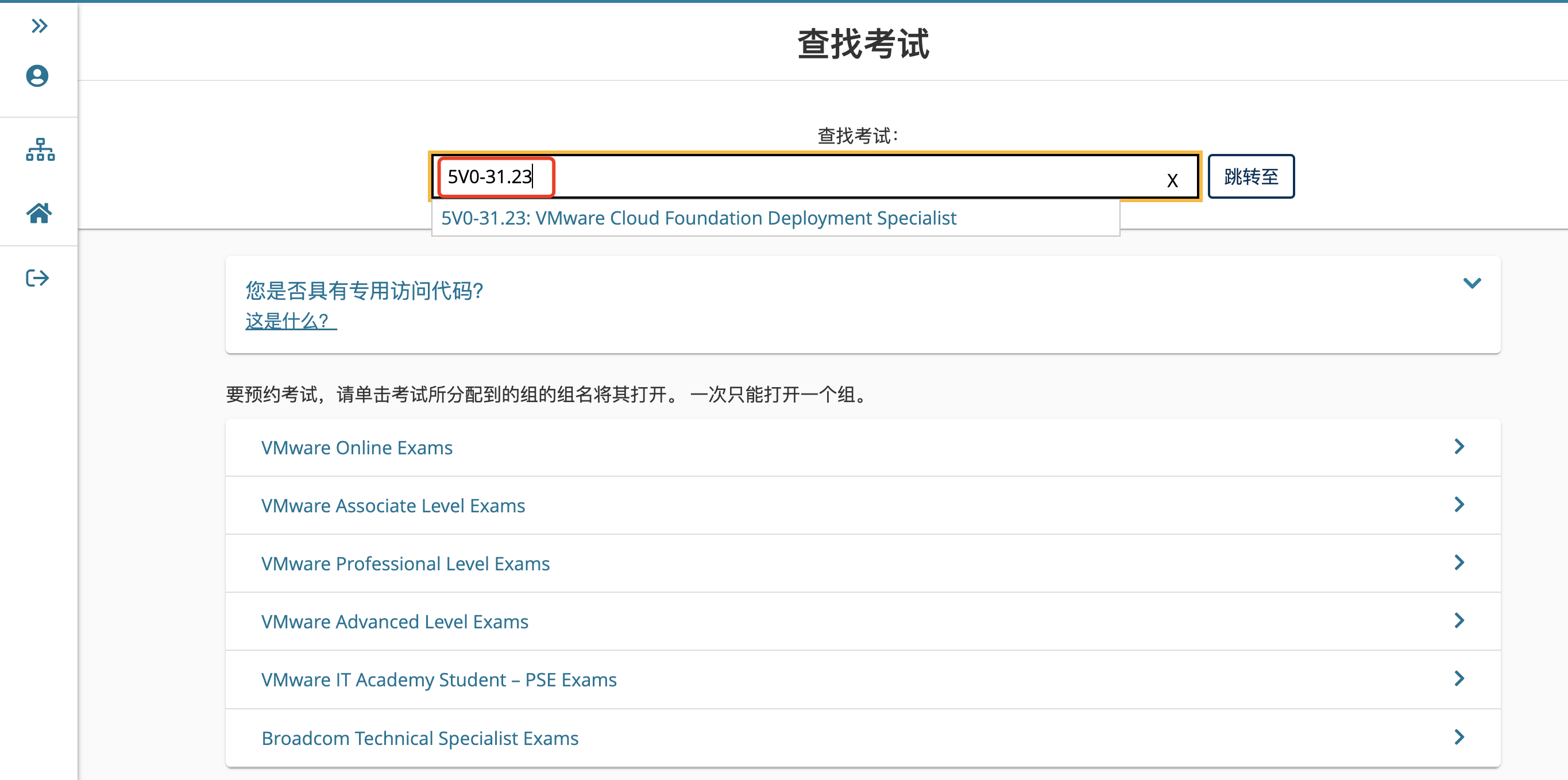The height and width of the screenshot is (780, 1568).
Task: Expand the VMware Online Exams row chevron
Action: (1459, 446)
